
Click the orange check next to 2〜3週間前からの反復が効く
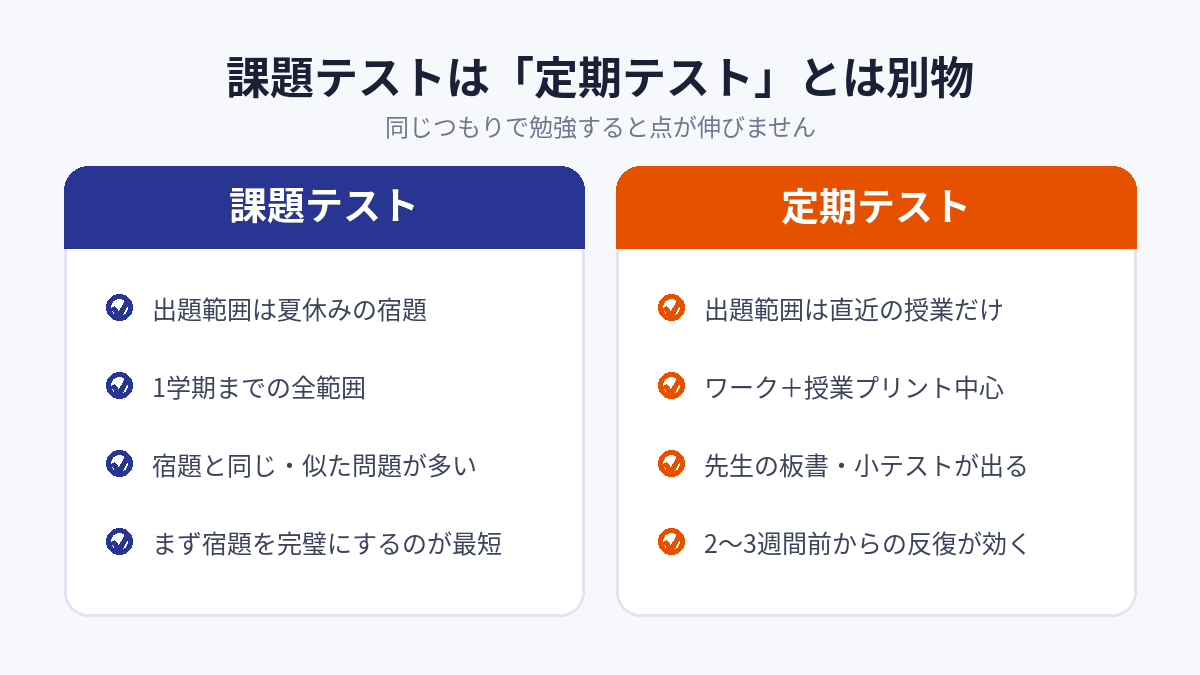point(671,542)
